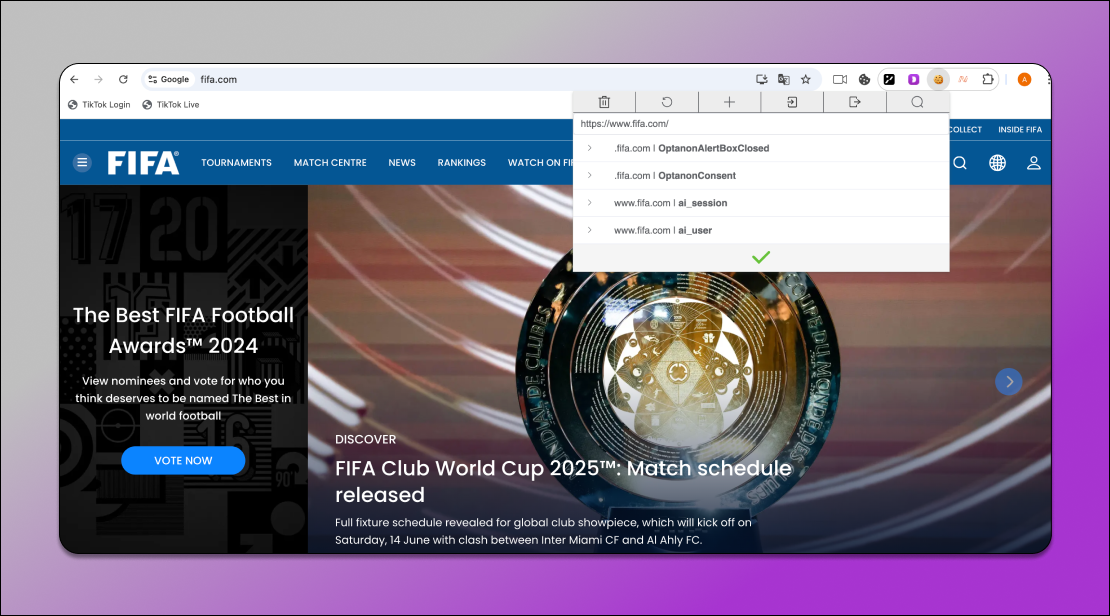Delete all cookies with trash icon
Image resolution: width=1110 pixels, height=616 pixels.
coord(604,102)
